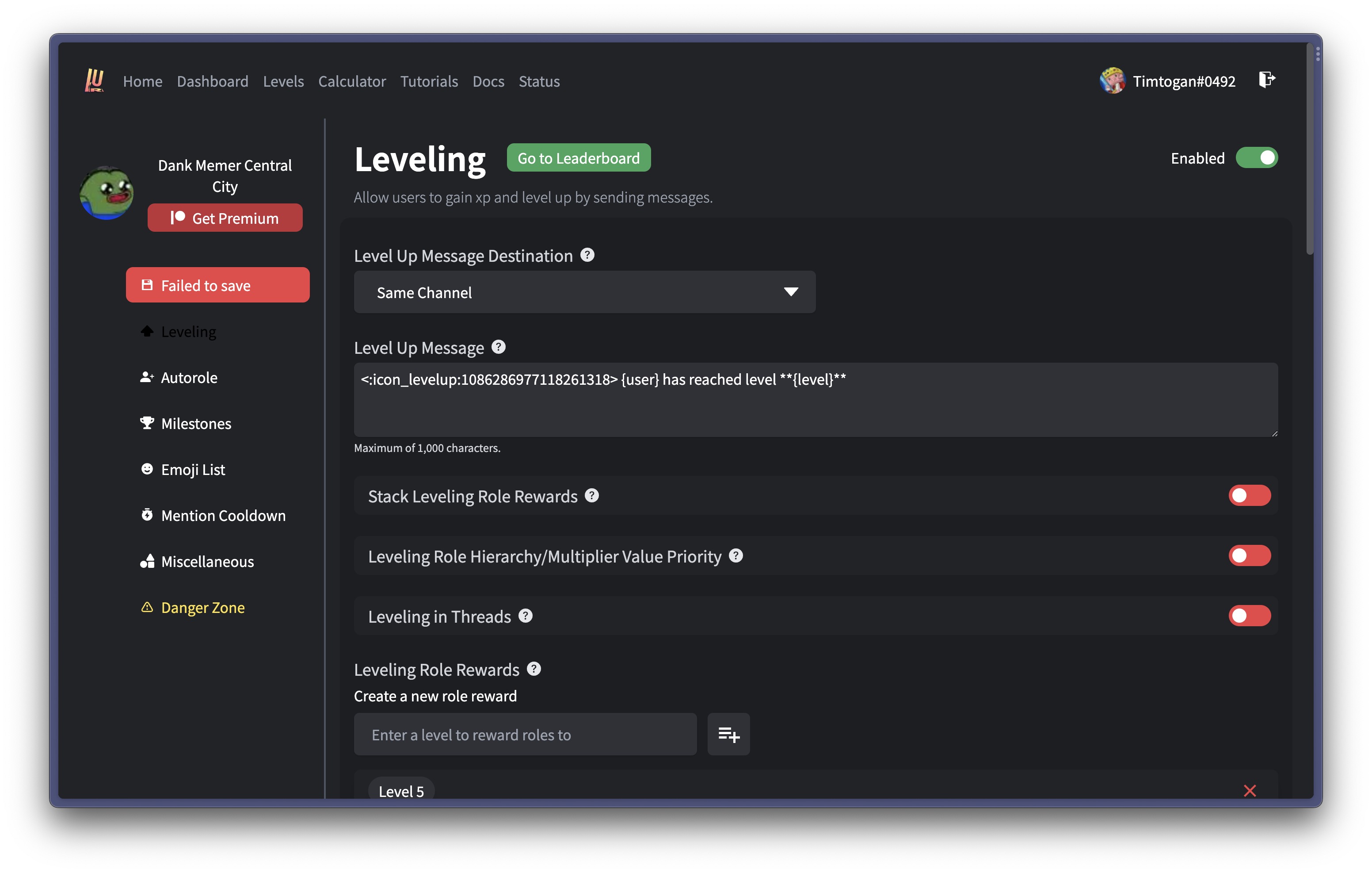1372x873 pixels.
Task: Click the add role reward list icon
Action: pyautogui.click(x=728, y=735)
